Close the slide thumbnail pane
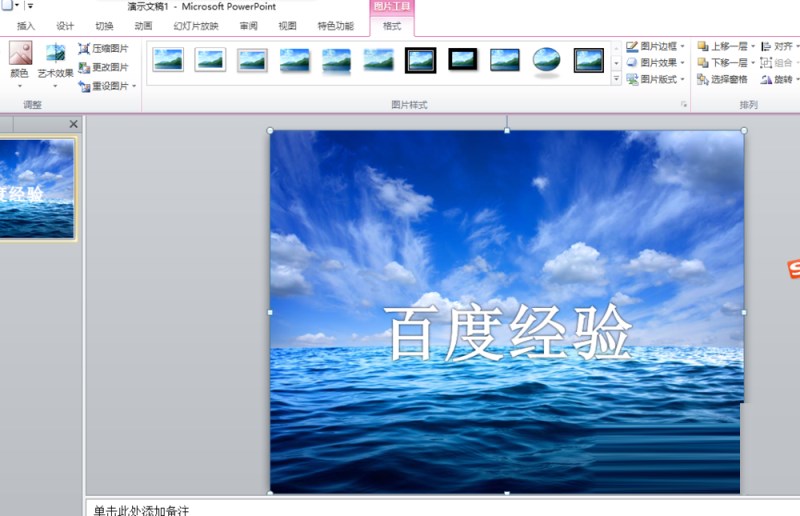800x516 pixels. tap(73, 124)
